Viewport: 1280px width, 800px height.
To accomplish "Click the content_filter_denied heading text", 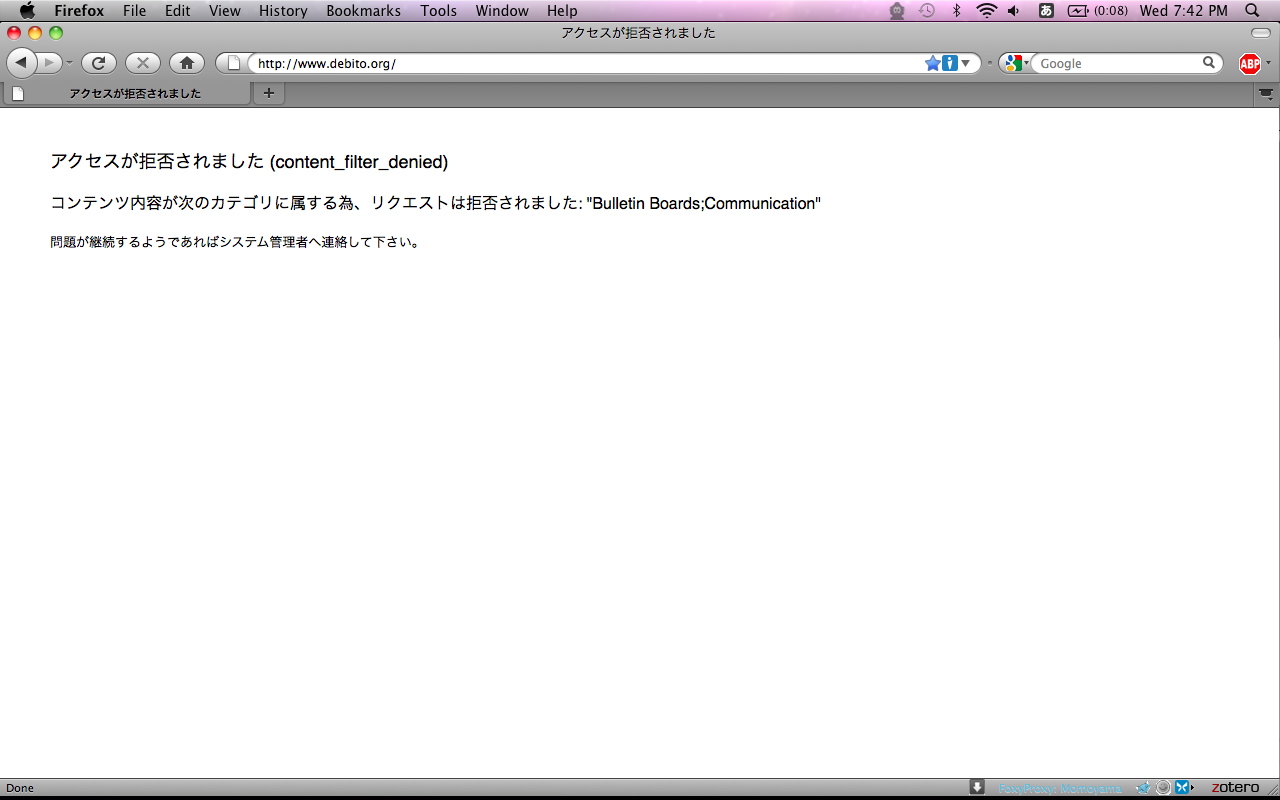I will pyautogui.click(x=359, y=162).
